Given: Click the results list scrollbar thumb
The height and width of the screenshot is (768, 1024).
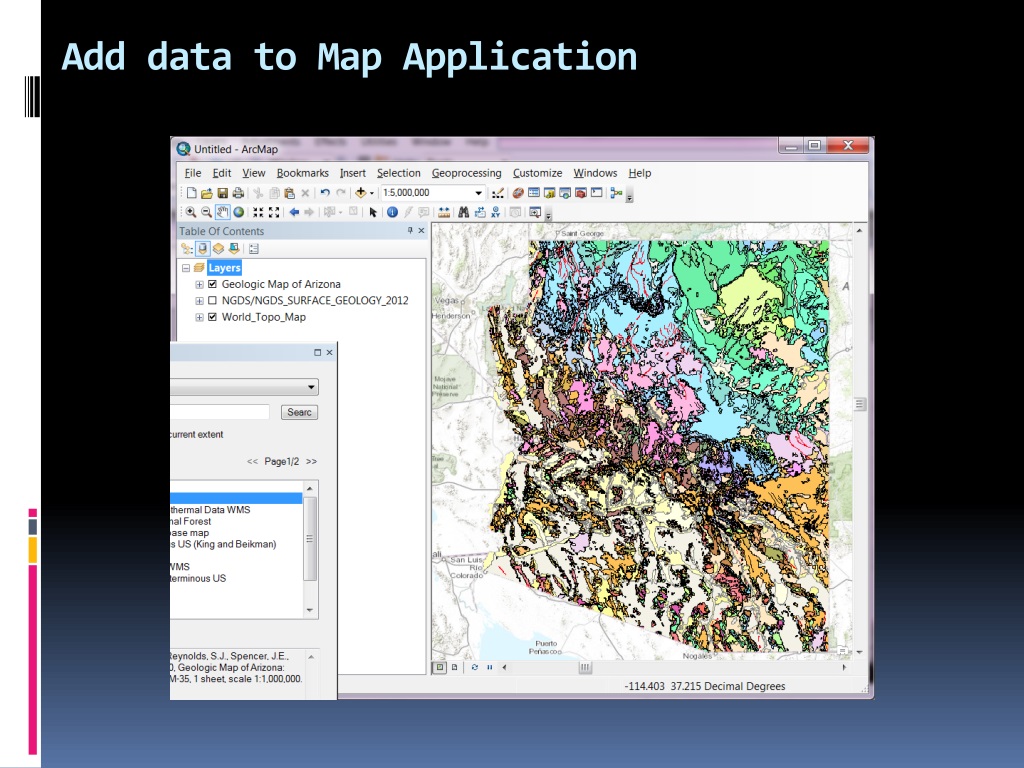Looking at the screenshot, I should click(310, 539).
